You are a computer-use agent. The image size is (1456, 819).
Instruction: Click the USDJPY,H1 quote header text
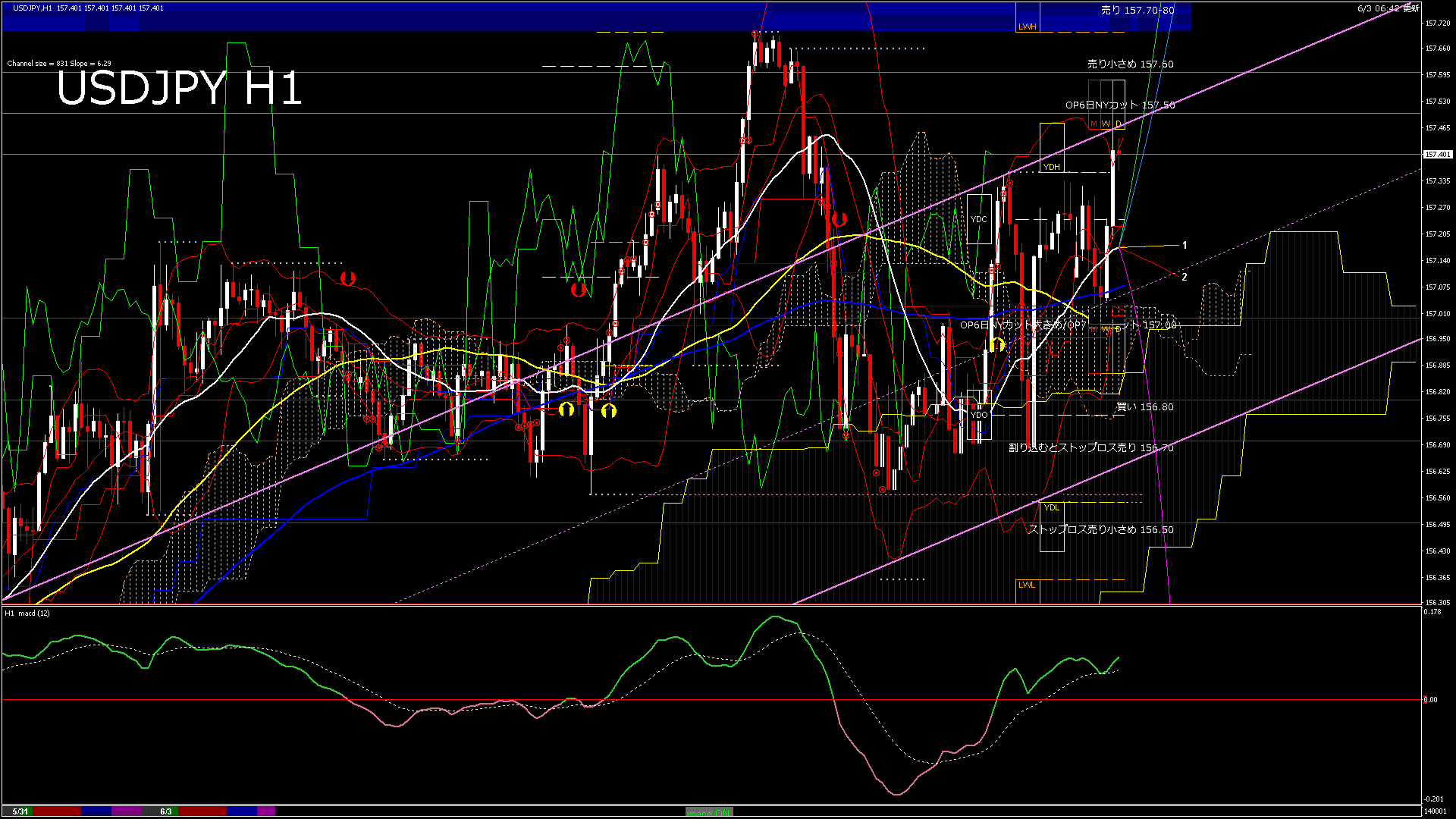tap(88, 8)
